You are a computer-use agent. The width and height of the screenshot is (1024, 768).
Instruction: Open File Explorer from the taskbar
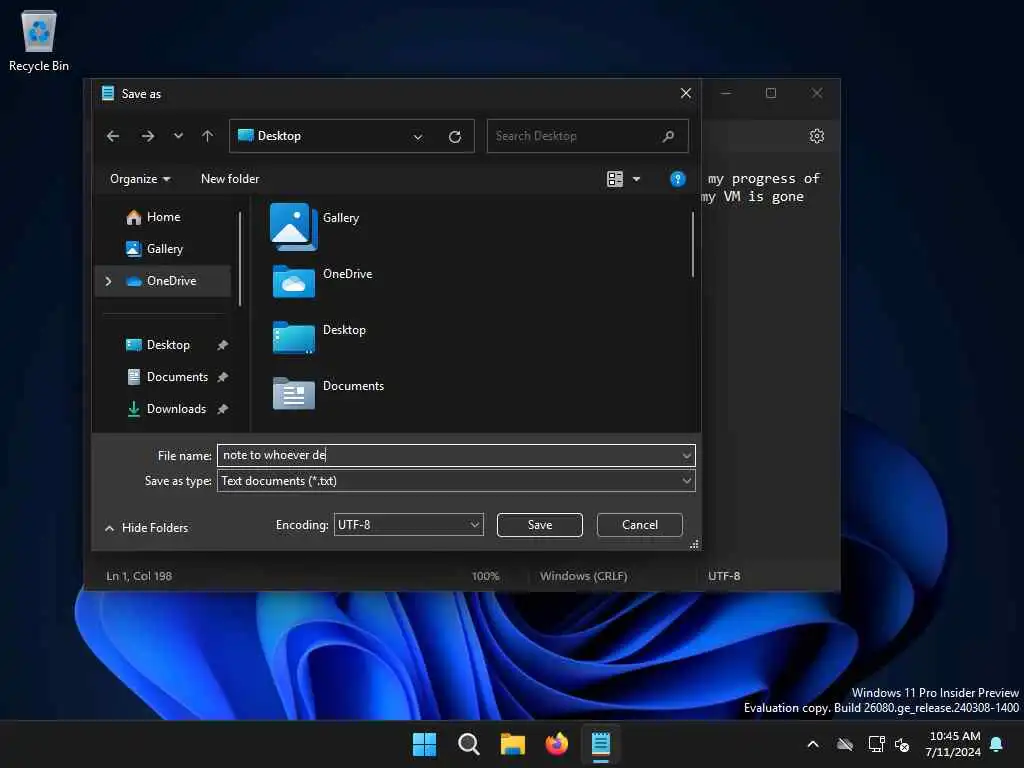[x=513, y=744]
